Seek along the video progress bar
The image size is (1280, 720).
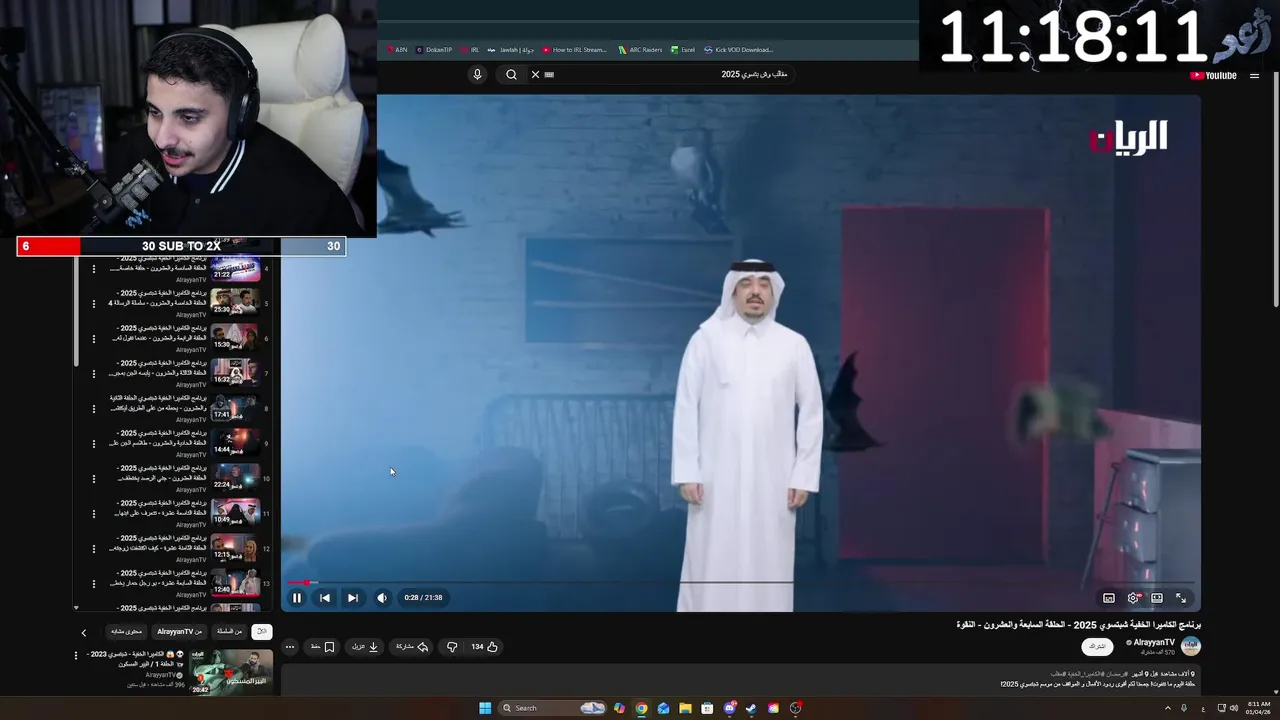741,582
